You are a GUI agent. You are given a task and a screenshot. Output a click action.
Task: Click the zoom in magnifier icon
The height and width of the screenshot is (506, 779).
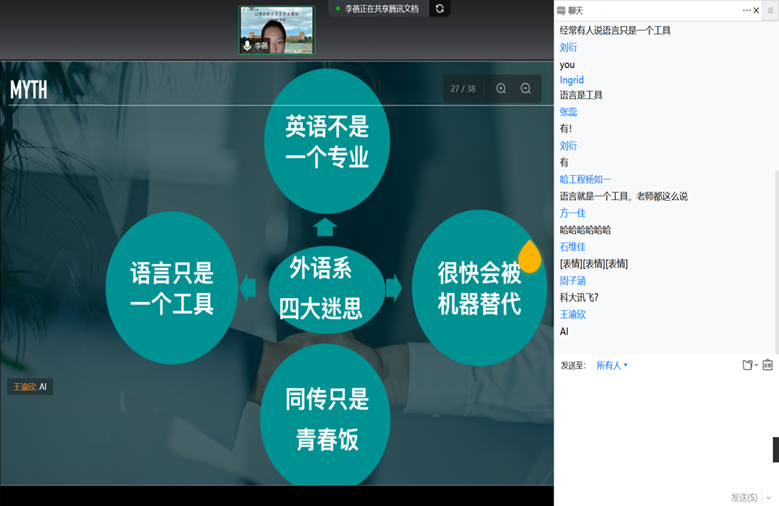coord(501,89)
